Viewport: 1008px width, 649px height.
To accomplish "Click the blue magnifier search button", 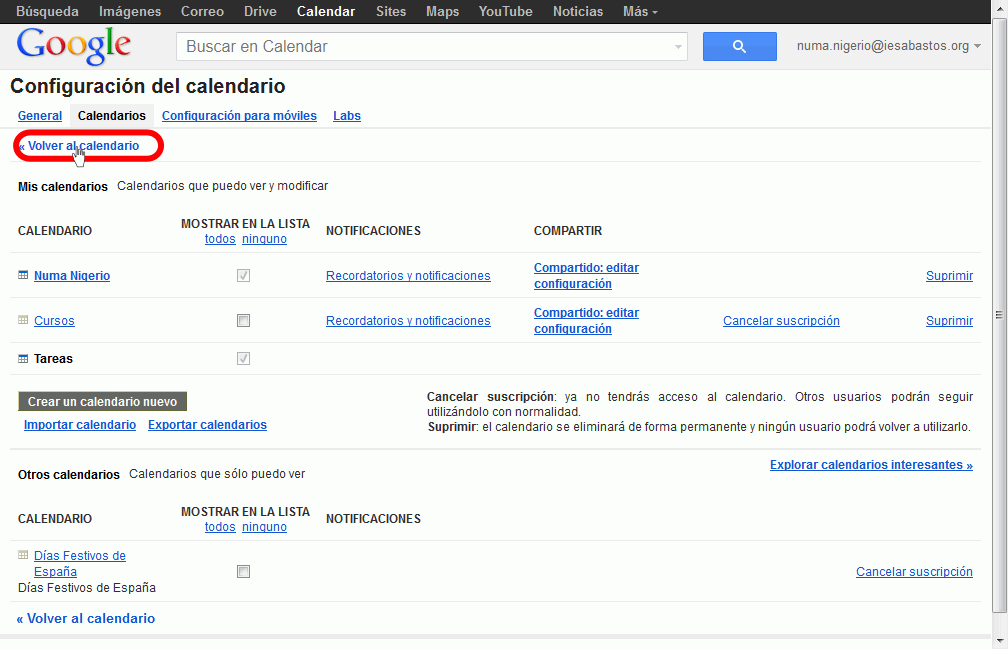I will click(x=739, y=46).
